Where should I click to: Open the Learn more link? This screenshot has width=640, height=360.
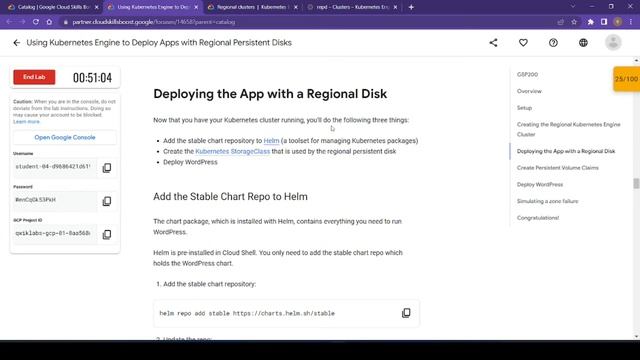tap(26, 122)
